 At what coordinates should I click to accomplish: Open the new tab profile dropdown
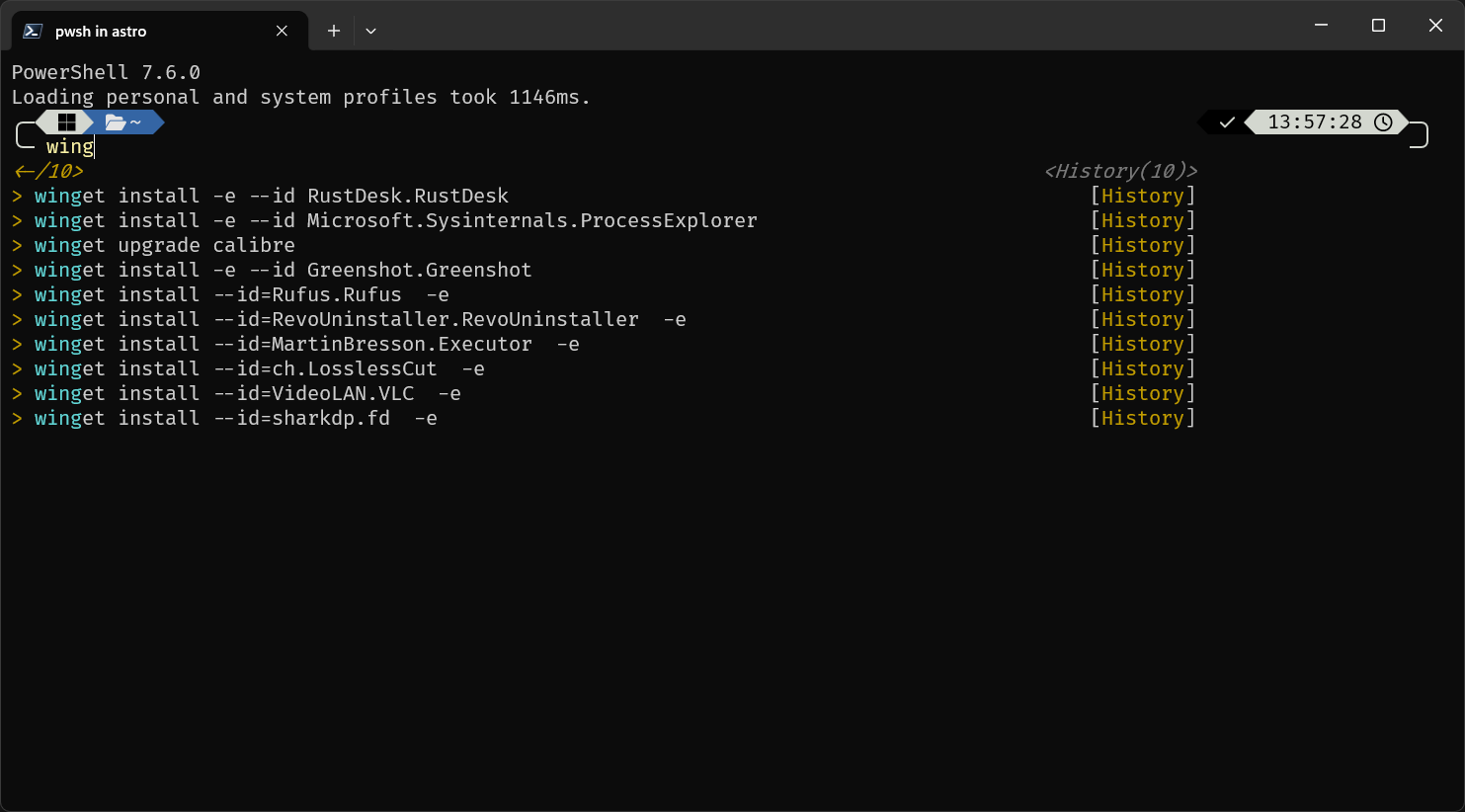coord(370,31)
